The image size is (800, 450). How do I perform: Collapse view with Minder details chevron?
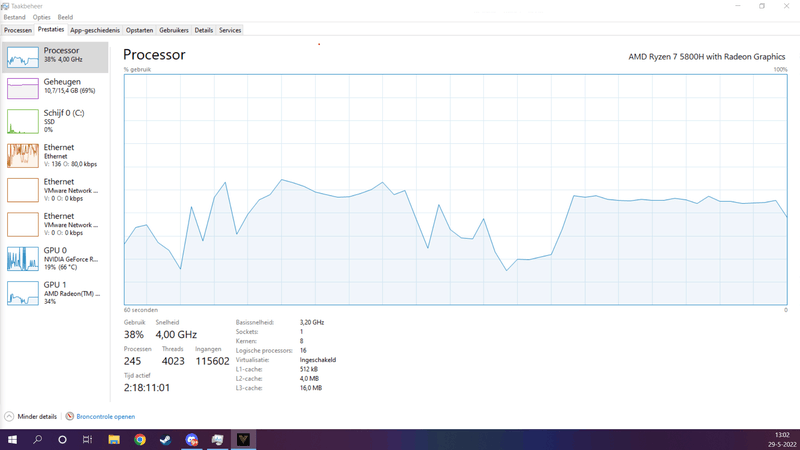[x=9, y=416]
